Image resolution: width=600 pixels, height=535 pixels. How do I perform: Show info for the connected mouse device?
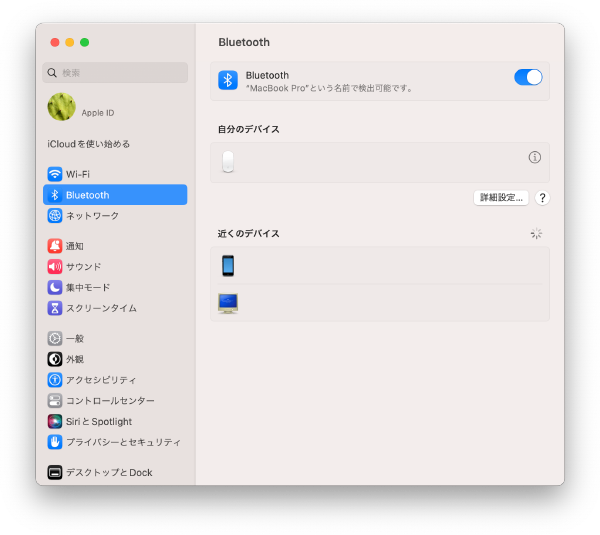click(535, 157)
